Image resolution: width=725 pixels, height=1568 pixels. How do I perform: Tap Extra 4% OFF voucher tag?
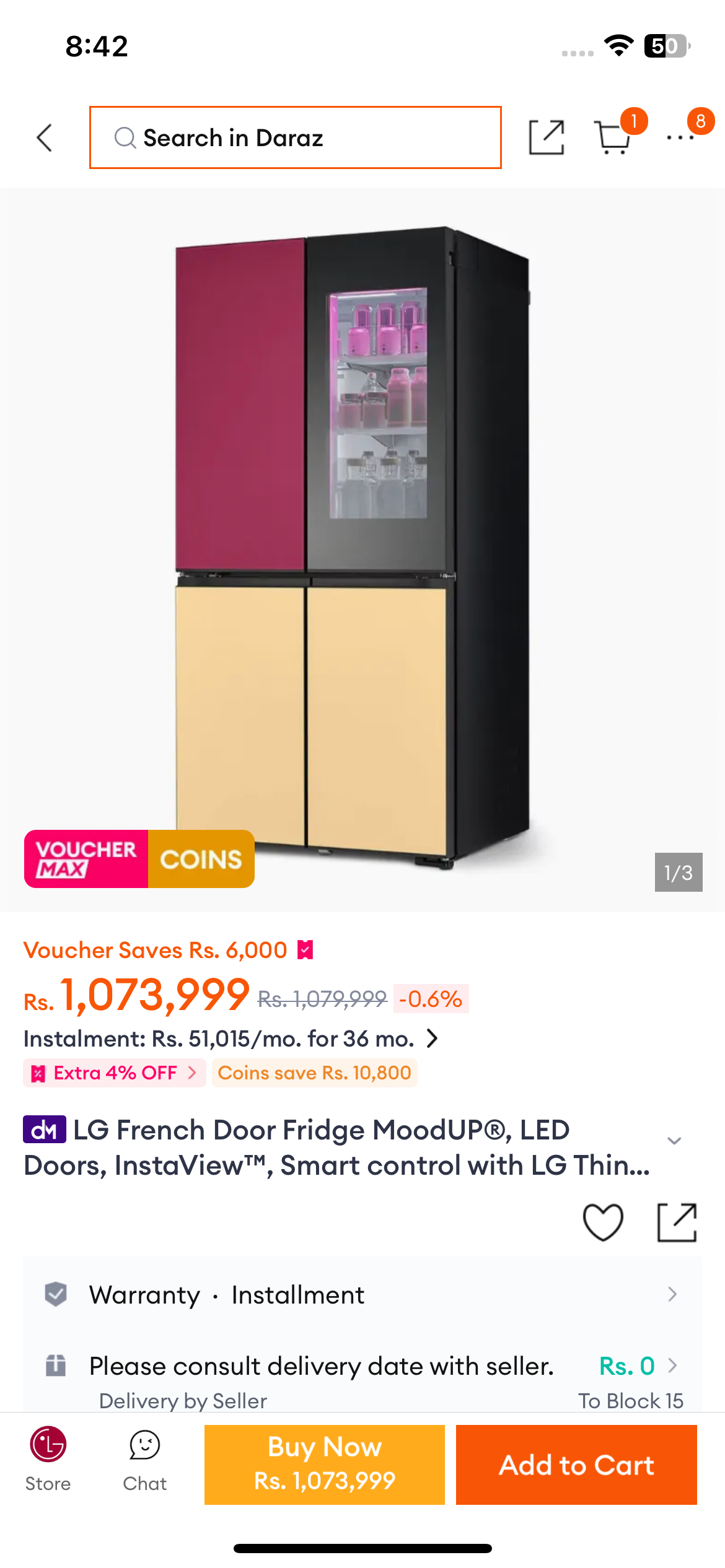pos(115,1073)
